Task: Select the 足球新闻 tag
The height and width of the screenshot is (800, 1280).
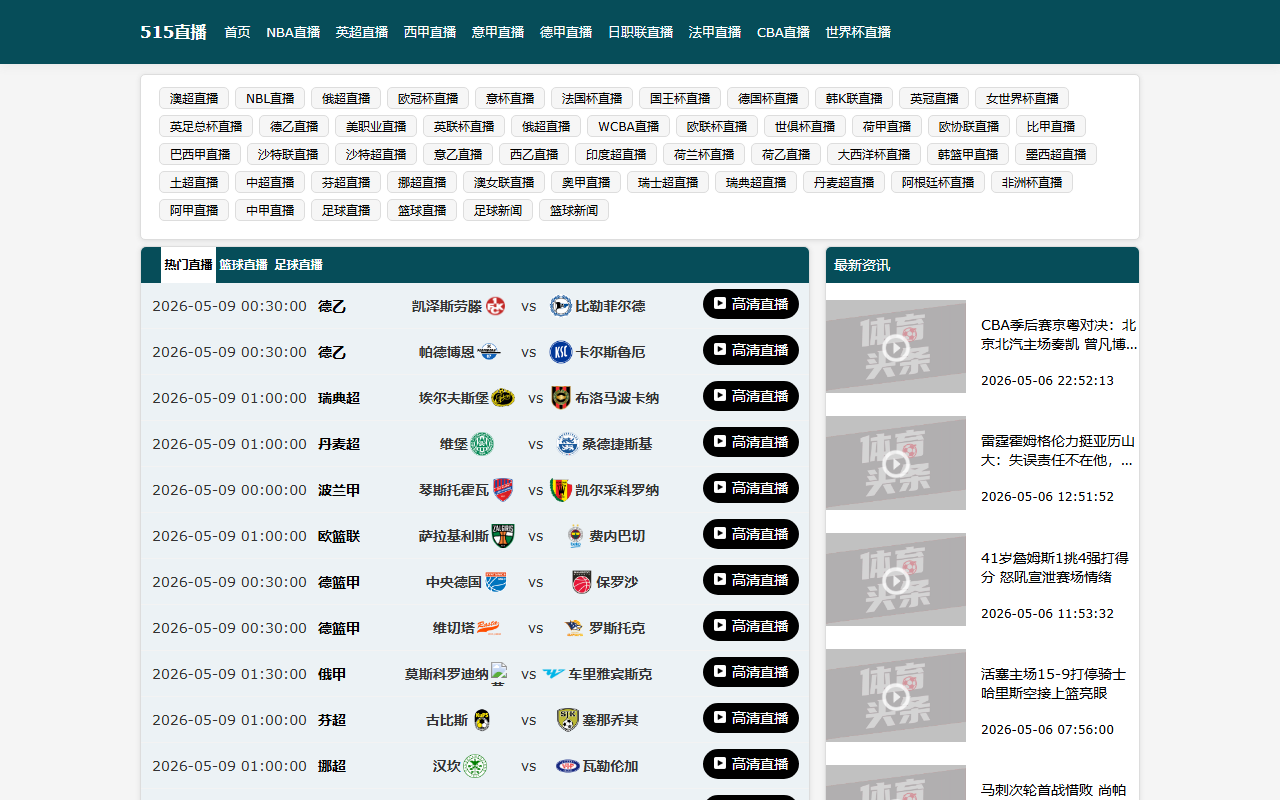Action: tap(498, 210)
